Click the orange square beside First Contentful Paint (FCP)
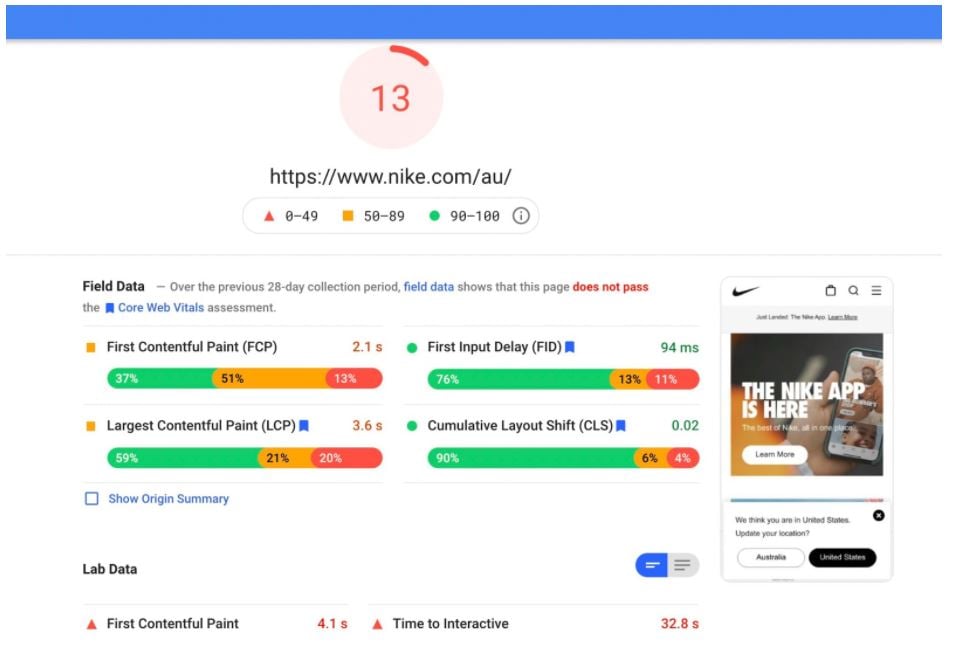 [91, 348]
